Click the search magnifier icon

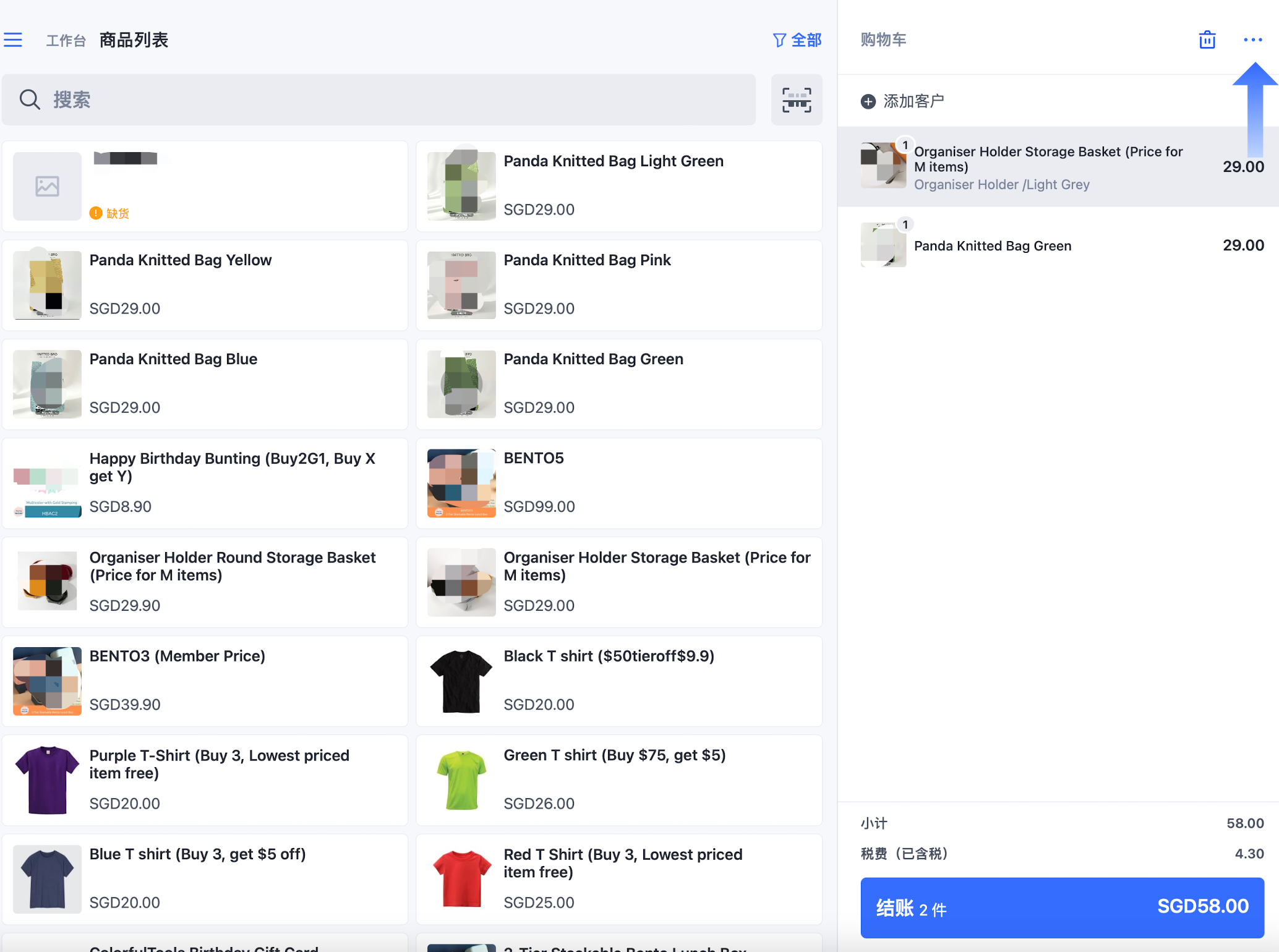tap(30, 100)
